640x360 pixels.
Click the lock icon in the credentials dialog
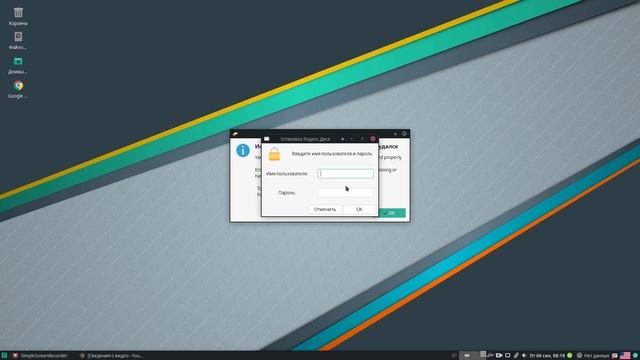(274, 154)
